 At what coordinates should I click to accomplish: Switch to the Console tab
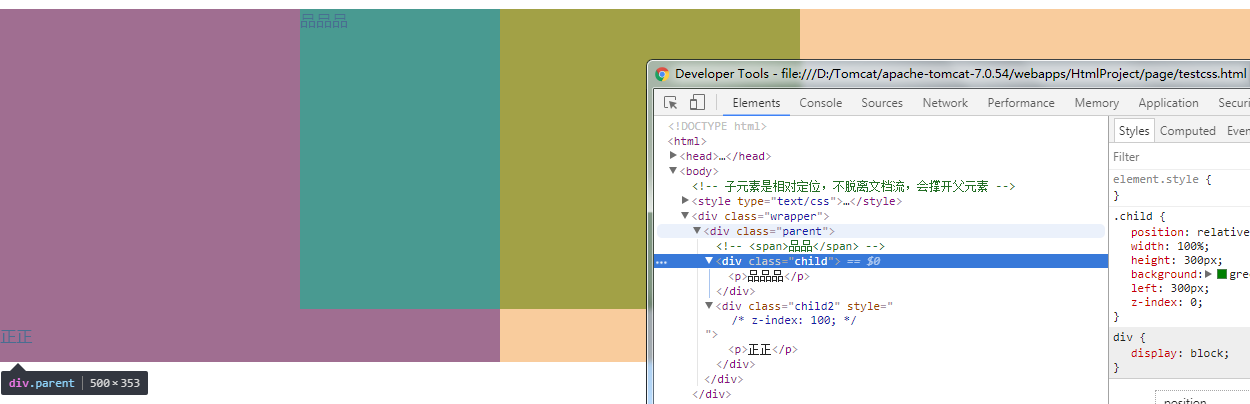[x=820, y=103]
